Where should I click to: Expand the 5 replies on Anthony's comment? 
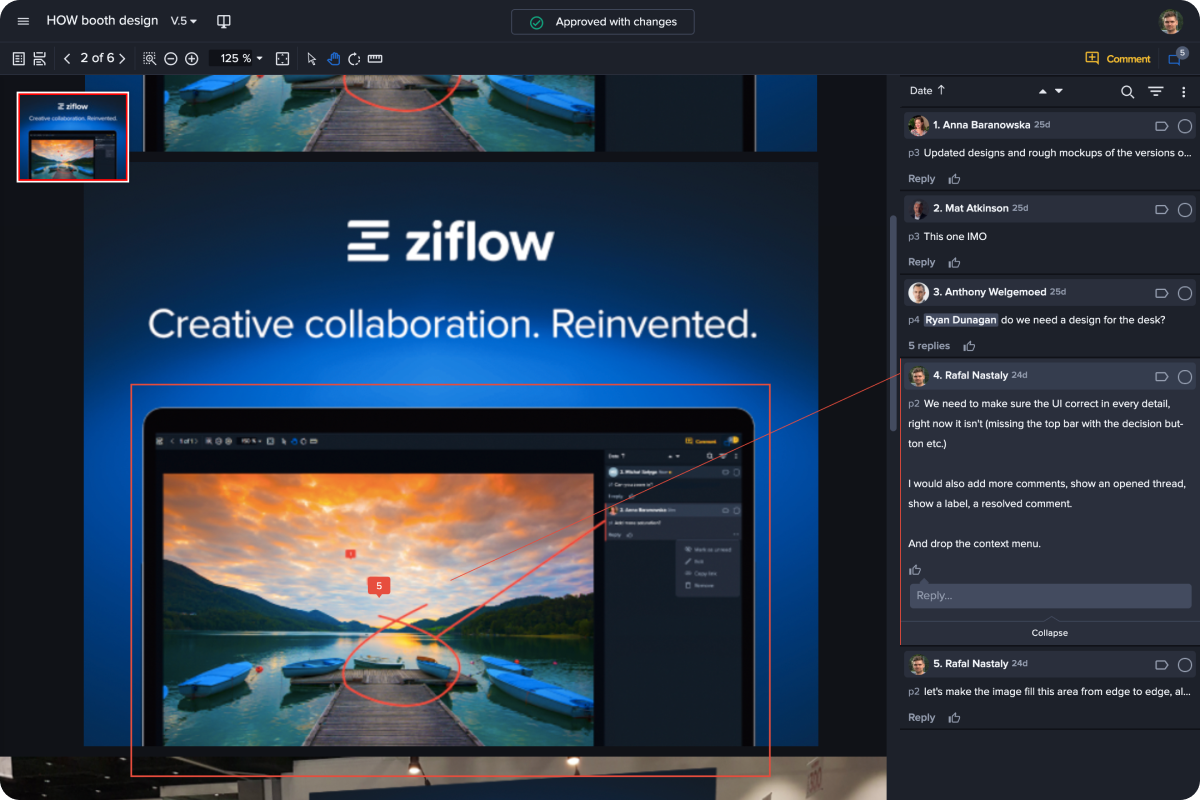pos(929,345)
